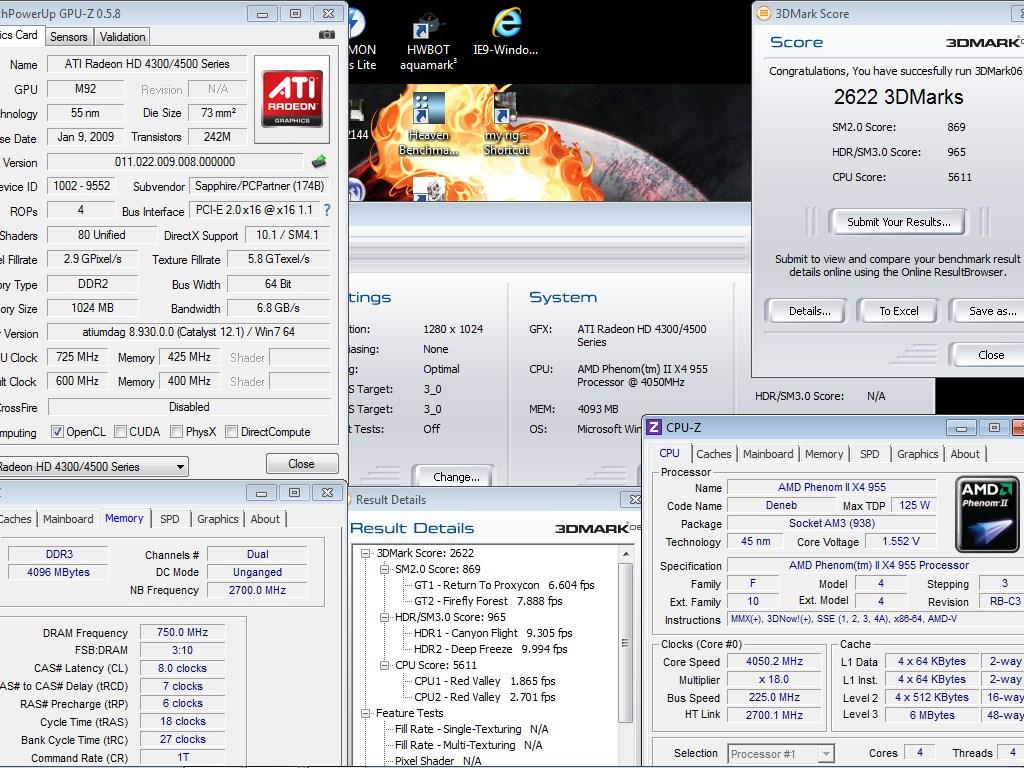This screenshot has height=768, width=1024.
Task: Click the NB Frequency 2700.0 MHz value
Action: pos(257,590)
